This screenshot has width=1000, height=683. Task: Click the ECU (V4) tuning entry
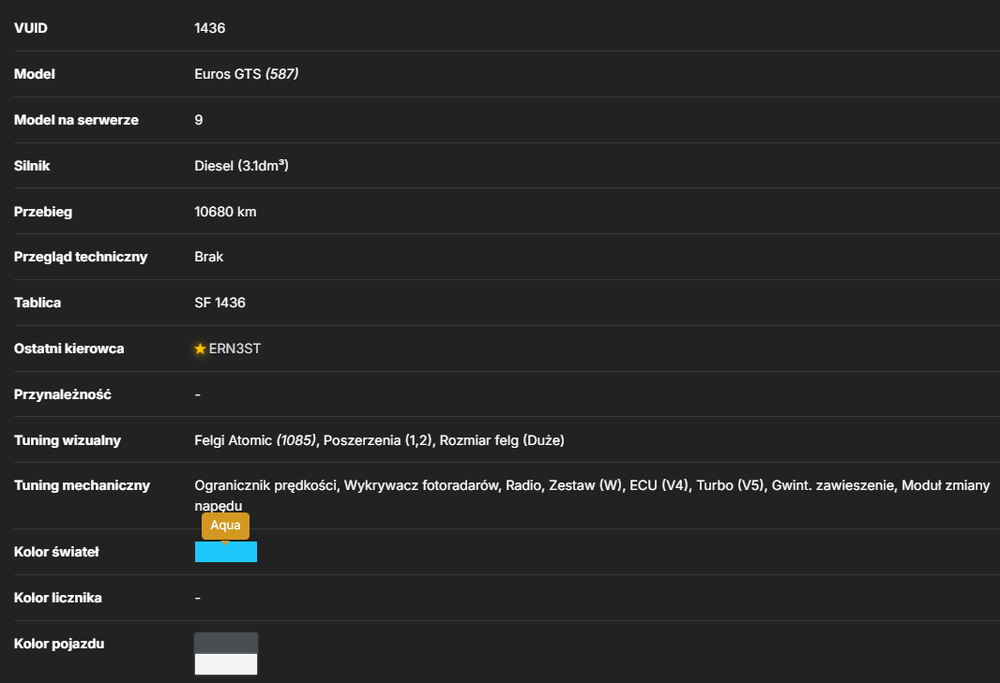coord(659,486)
